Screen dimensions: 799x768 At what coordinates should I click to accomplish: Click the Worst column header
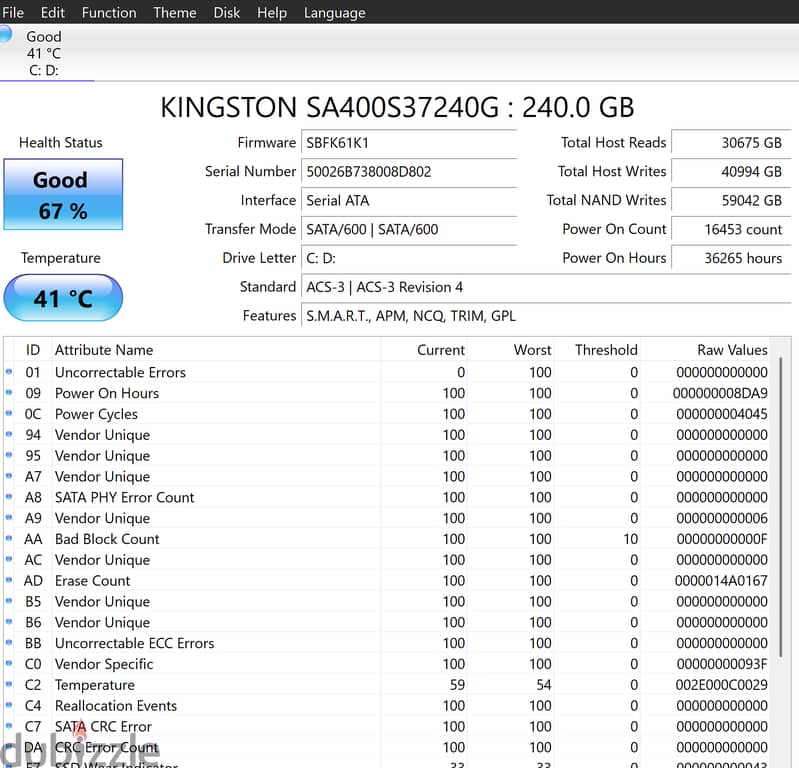pyautogui.click(x=511, y=350)
